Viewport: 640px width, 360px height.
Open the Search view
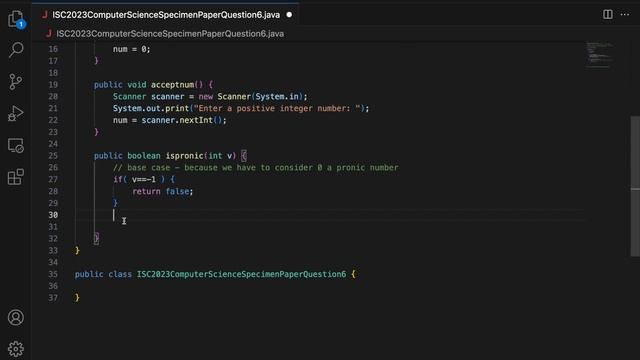pyautogui.click(x=16, y=50)
